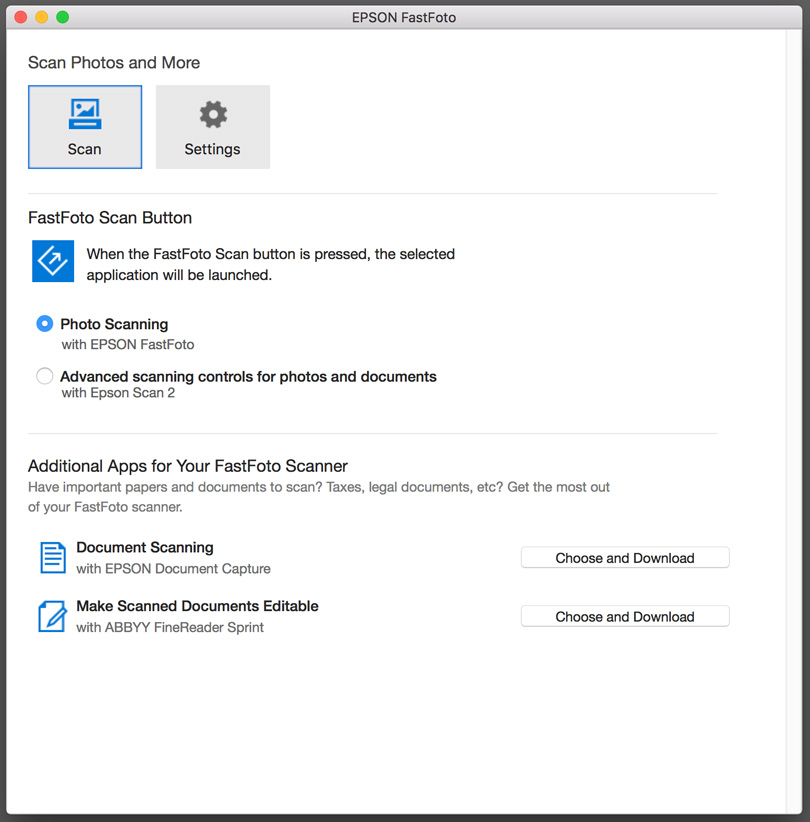Image resolution: width=810 pixels, height=822 pixels.
Task: Open the Scan tile
Action: [85, 127]
